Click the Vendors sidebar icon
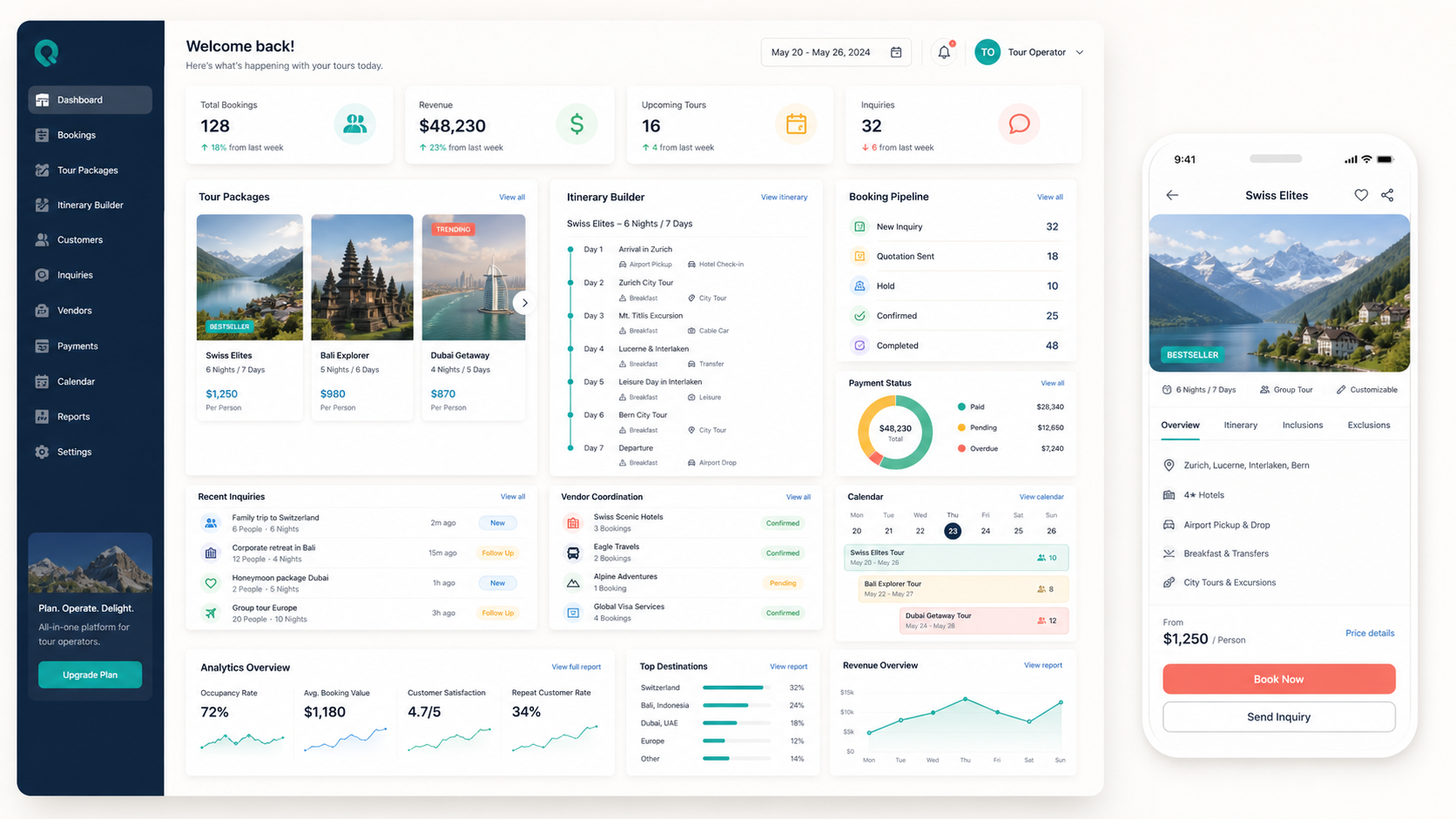 (x=42, y=311)
